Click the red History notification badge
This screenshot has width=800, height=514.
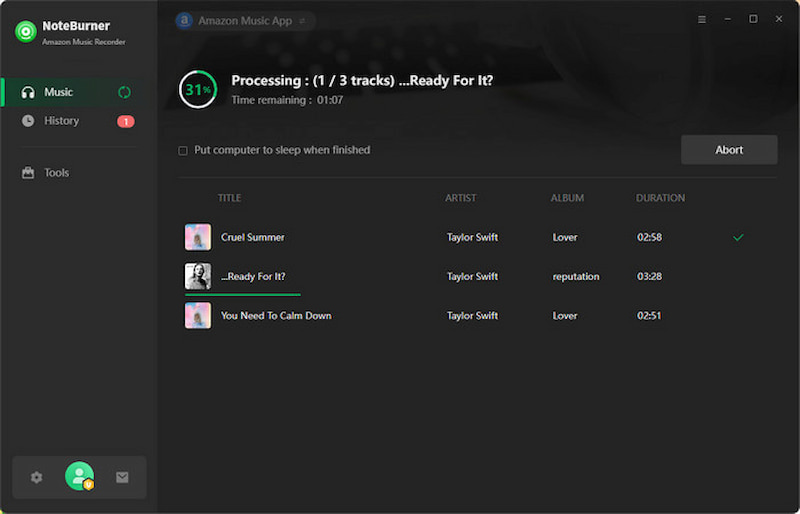click(x=126, y=121)
